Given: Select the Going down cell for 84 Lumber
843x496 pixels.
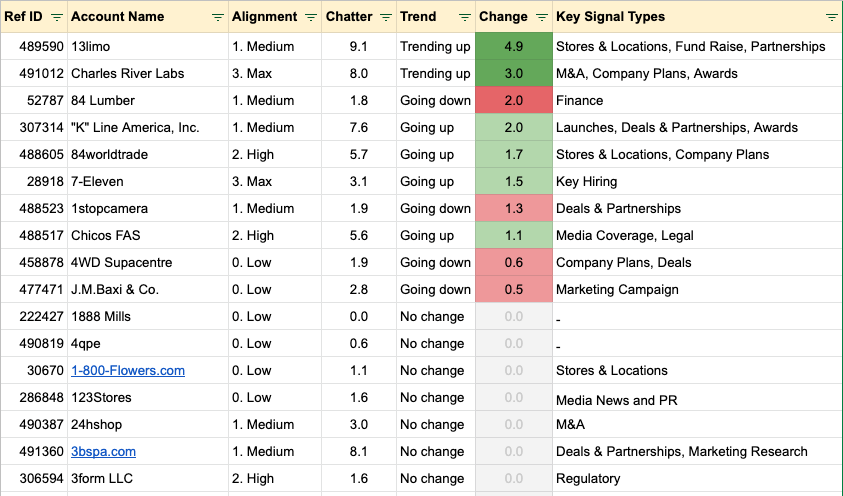Looking at the screenshot, I should point(436,100).
